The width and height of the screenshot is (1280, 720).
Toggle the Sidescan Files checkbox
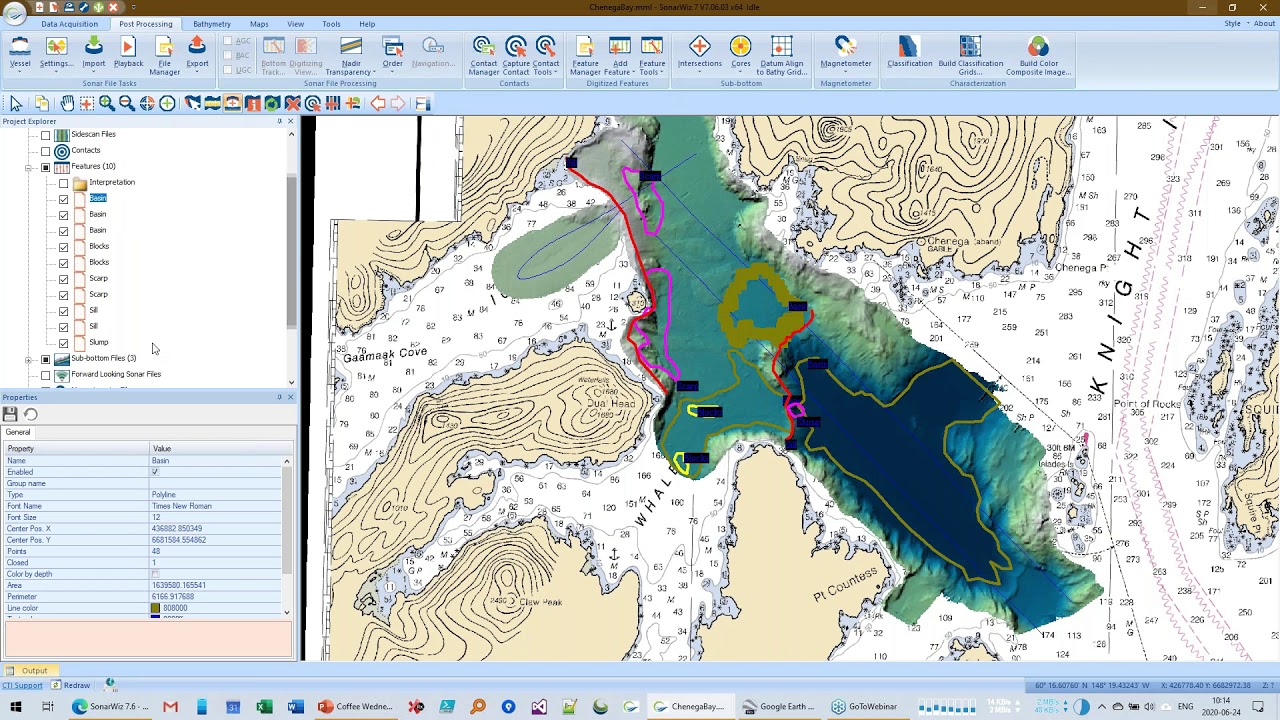point(46,135)
